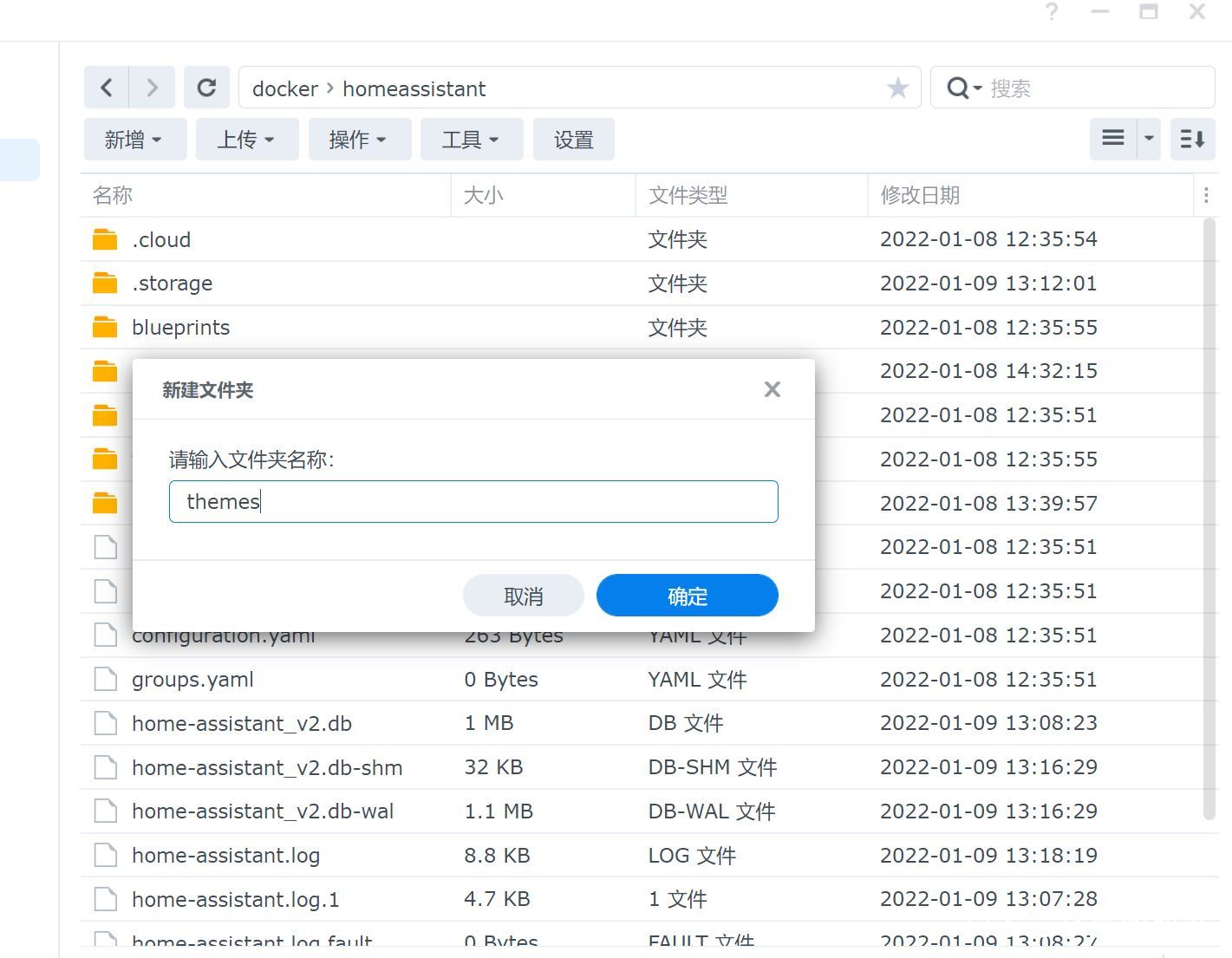Go forward with the right arrow button

tap(153, 88)
